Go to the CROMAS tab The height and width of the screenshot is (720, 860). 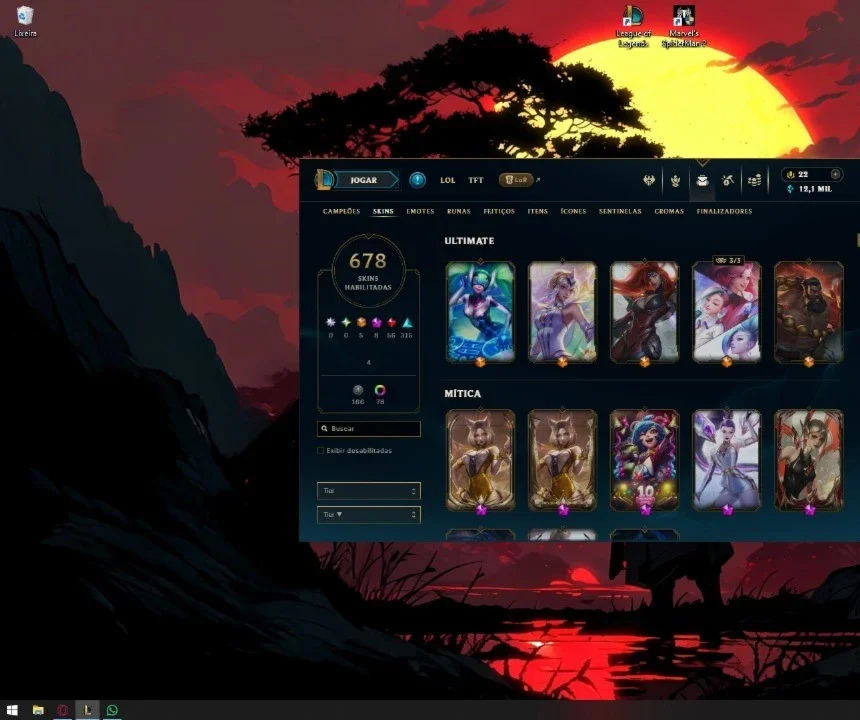click(x=669, y=211)
